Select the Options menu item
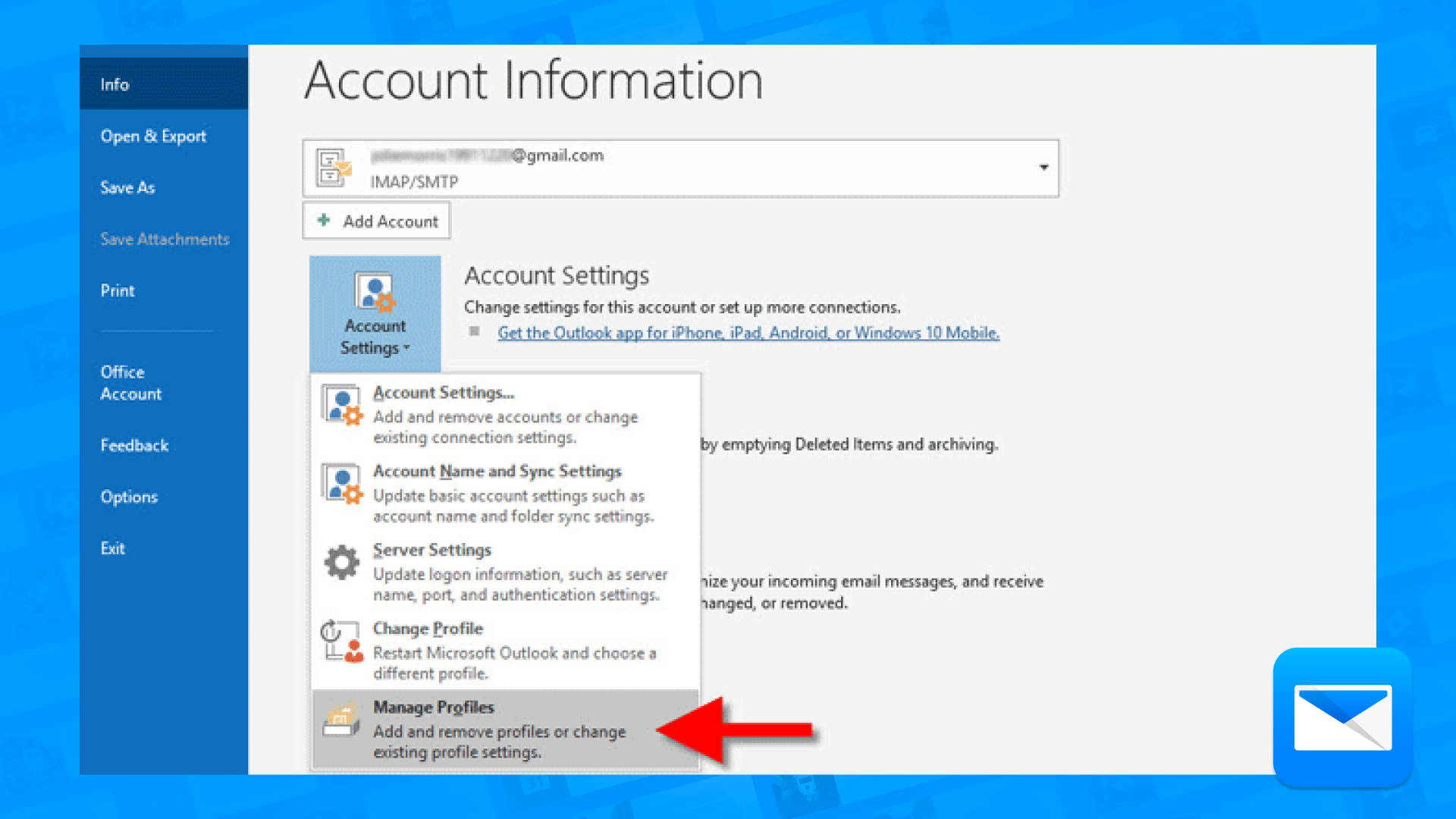 point(129,497)
